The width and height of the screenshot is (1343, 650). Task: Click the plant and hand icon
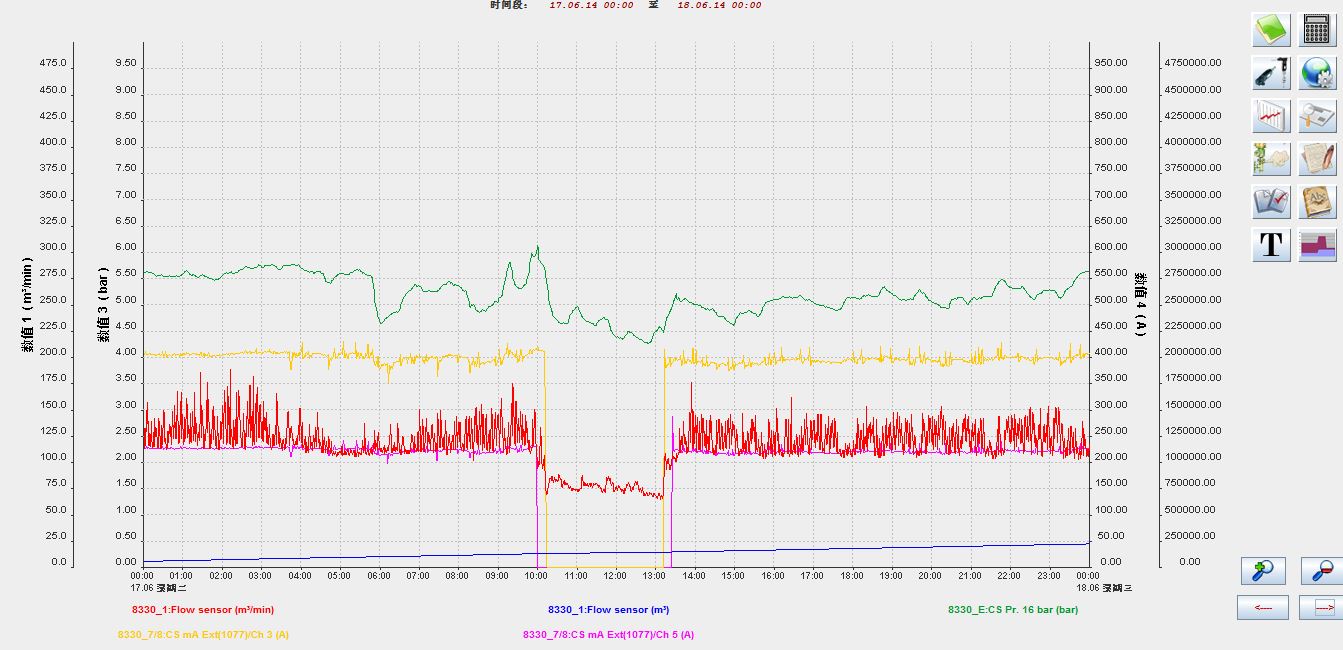click(x=1271, y=159)
